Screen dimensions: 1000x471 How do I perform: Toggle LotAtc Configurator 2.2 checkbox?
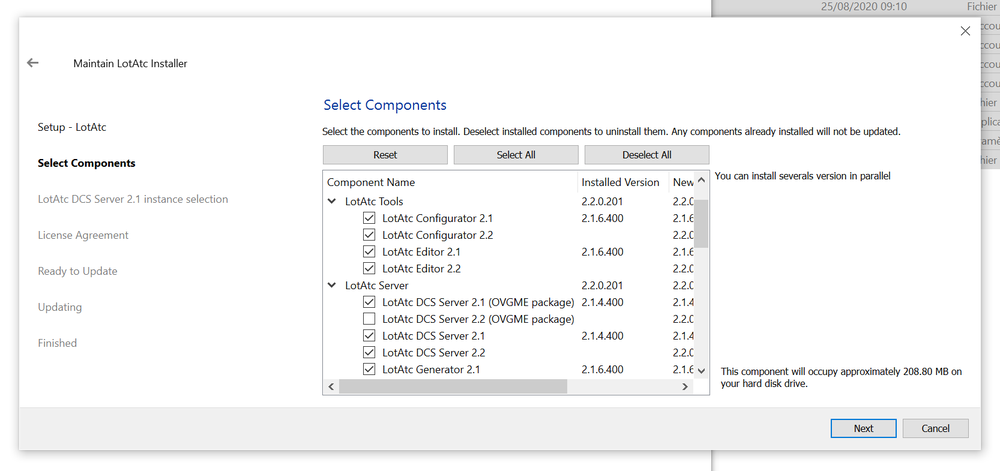(x=369, y=235)
